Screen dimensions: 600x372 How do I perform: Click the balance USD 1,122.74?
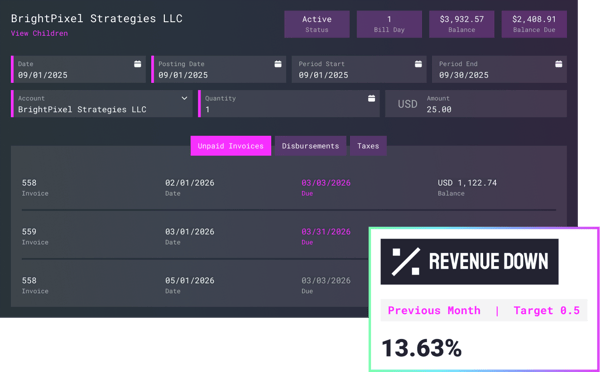[467, 183]
